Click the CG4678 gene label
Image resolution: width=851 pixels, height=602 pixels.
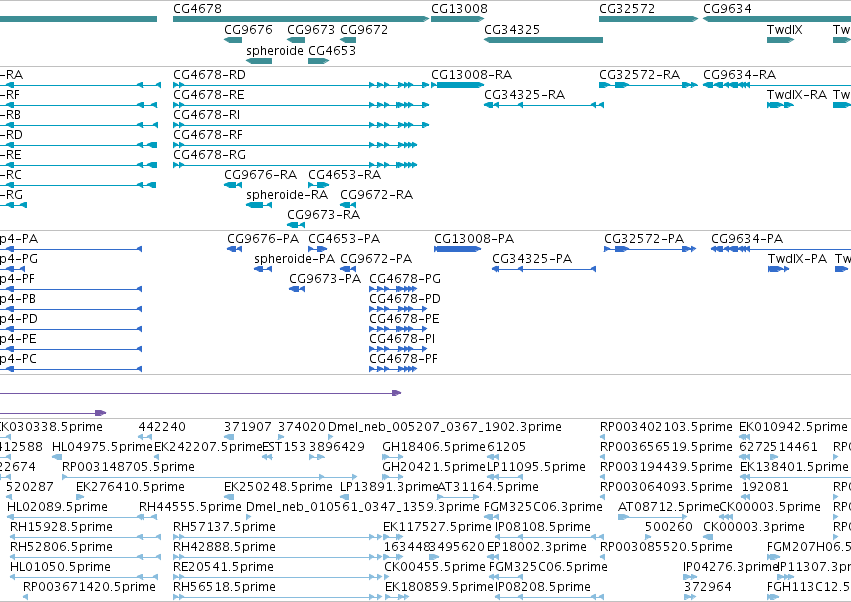197,9
